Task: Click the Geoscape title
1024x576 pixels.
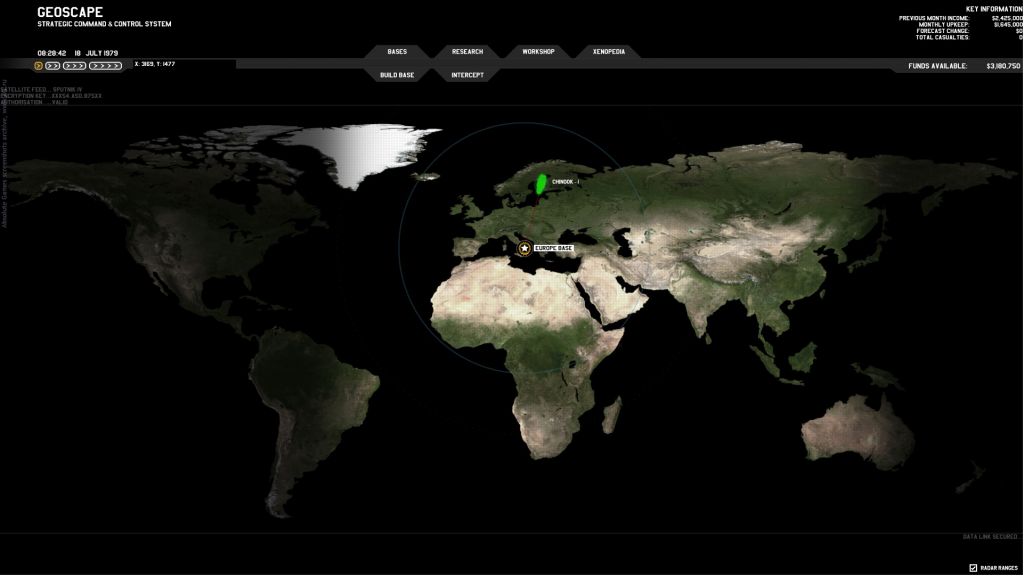Action: (70, 12)
